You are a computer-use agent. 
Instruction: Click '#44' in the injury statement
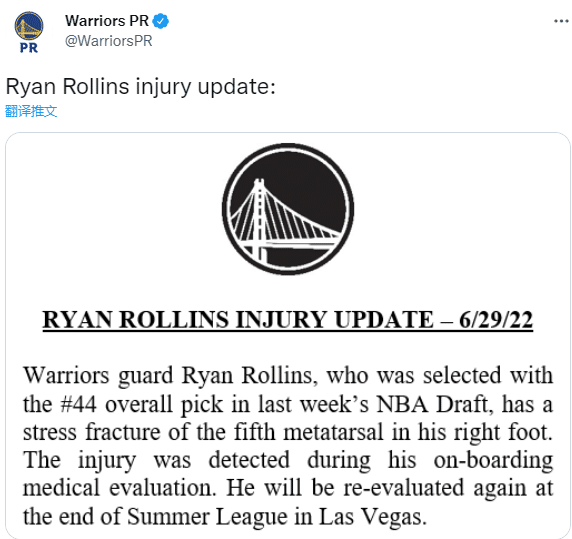tap(78, 404)
